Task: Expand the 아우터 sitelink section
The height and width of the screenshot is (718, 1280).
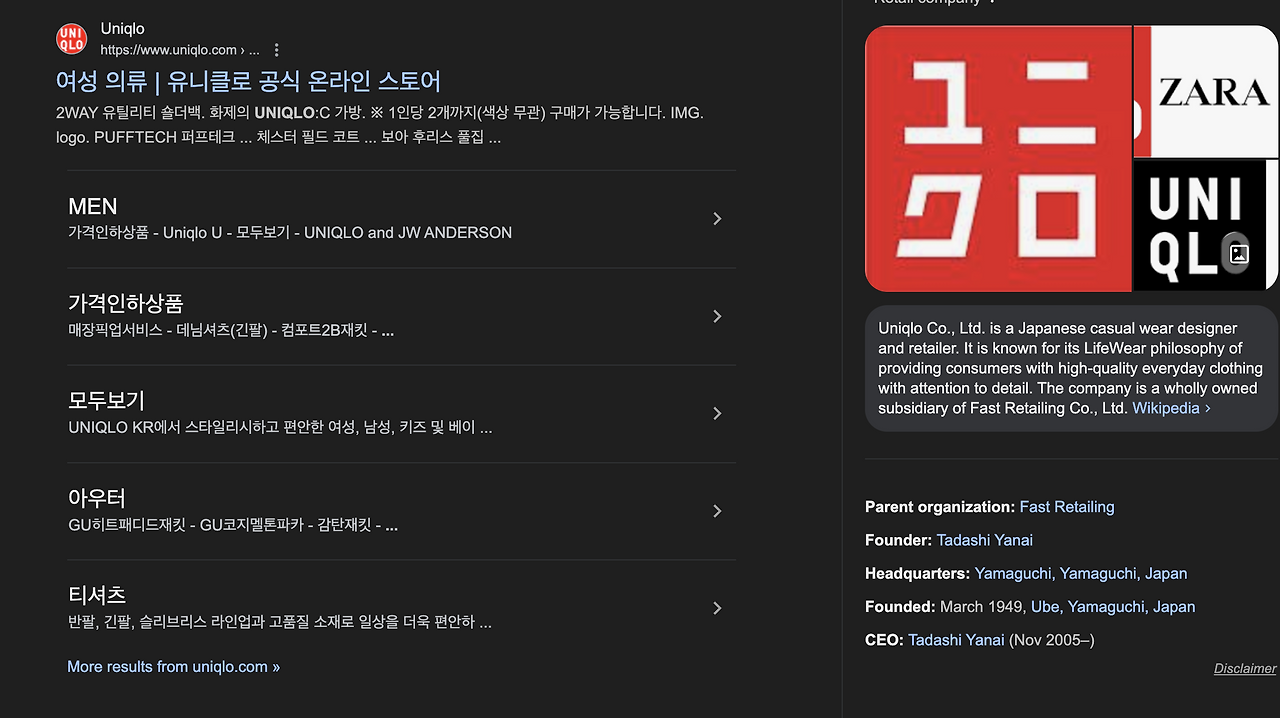Action: point(717,510)
